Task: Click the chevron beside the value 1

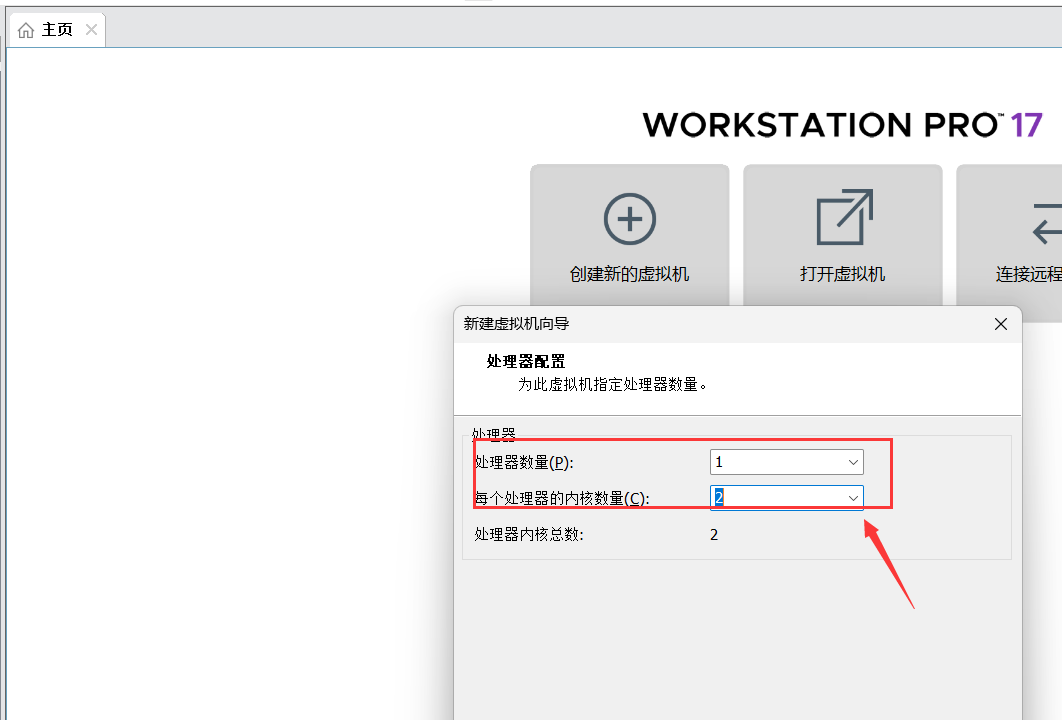Action: 852,461
